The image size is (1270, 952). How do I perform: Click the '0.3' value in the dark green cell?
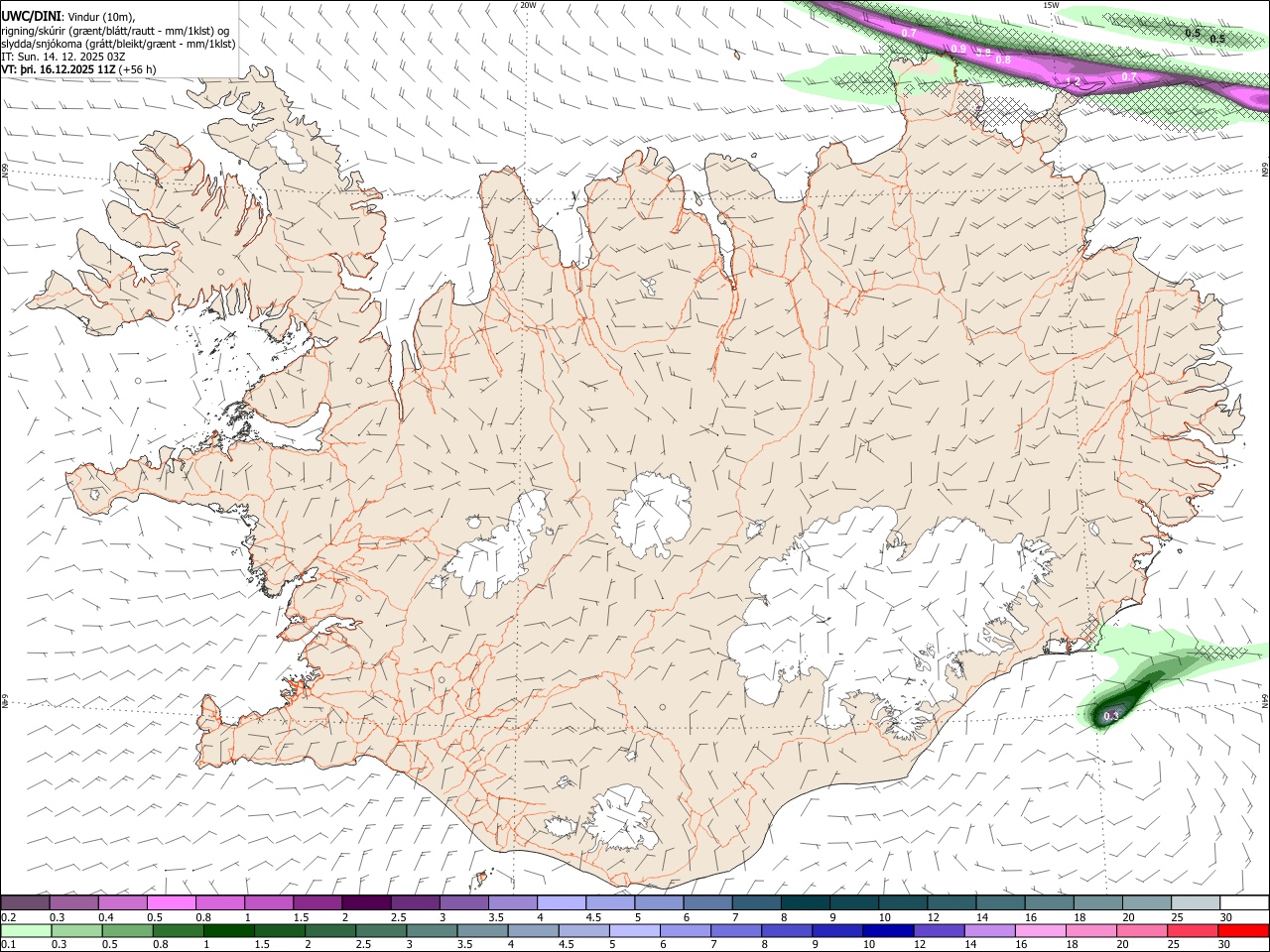click(x=1111, y=716)
